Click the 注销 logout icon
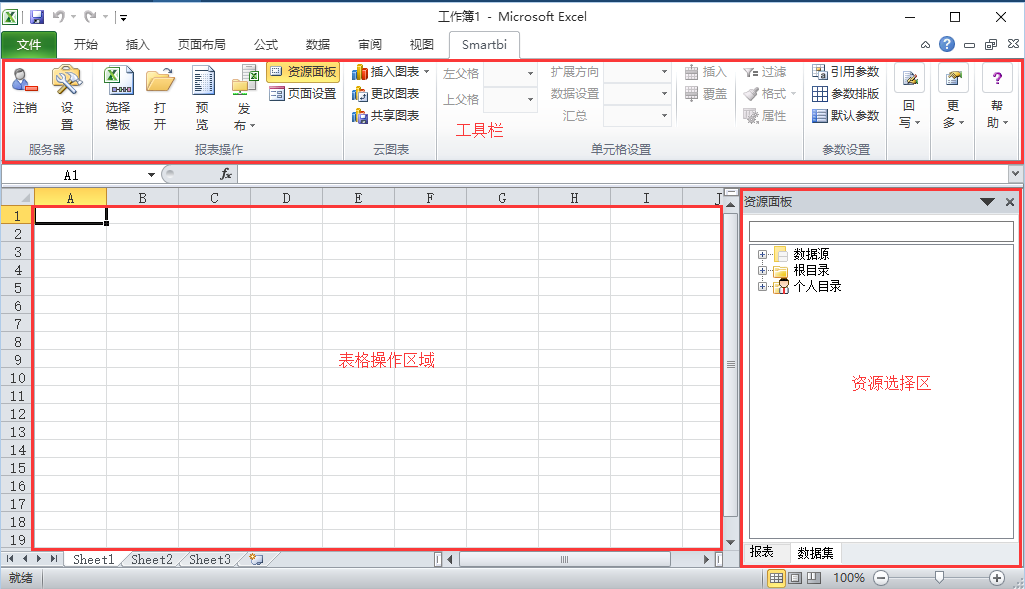 pos(25,81)
